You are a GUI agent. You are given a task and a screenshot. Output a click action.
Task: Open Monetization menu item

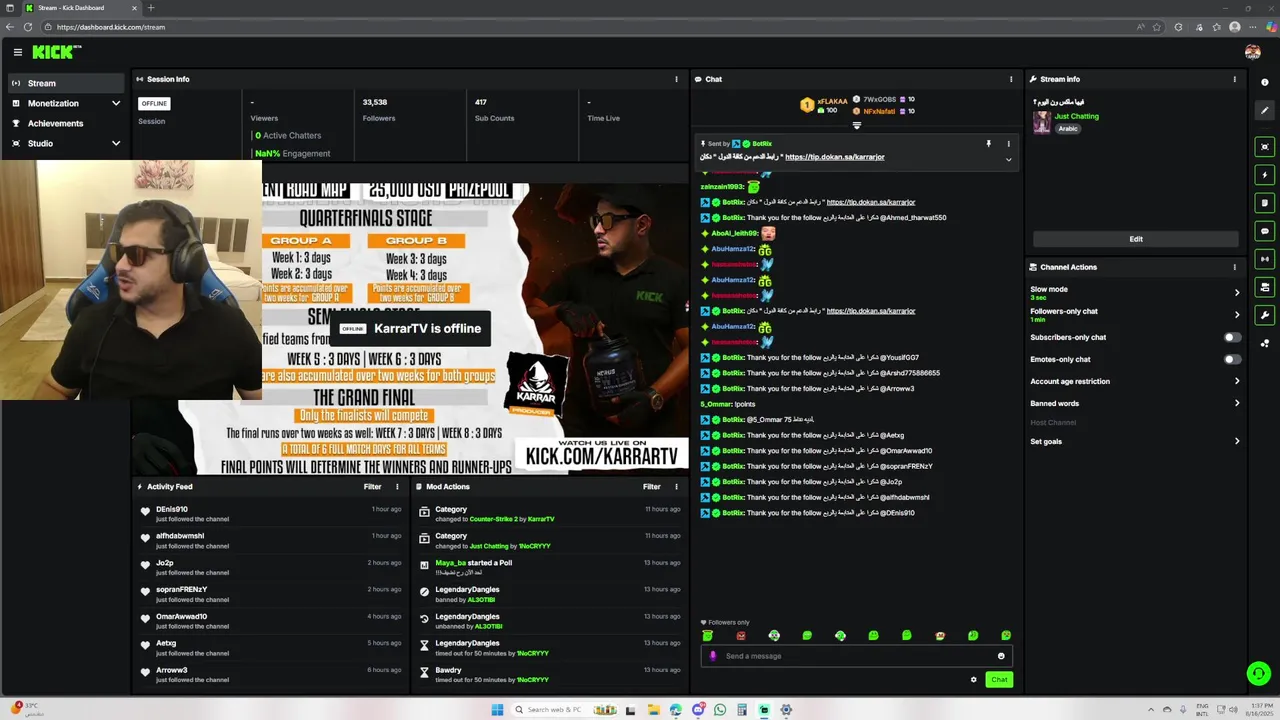53,103
